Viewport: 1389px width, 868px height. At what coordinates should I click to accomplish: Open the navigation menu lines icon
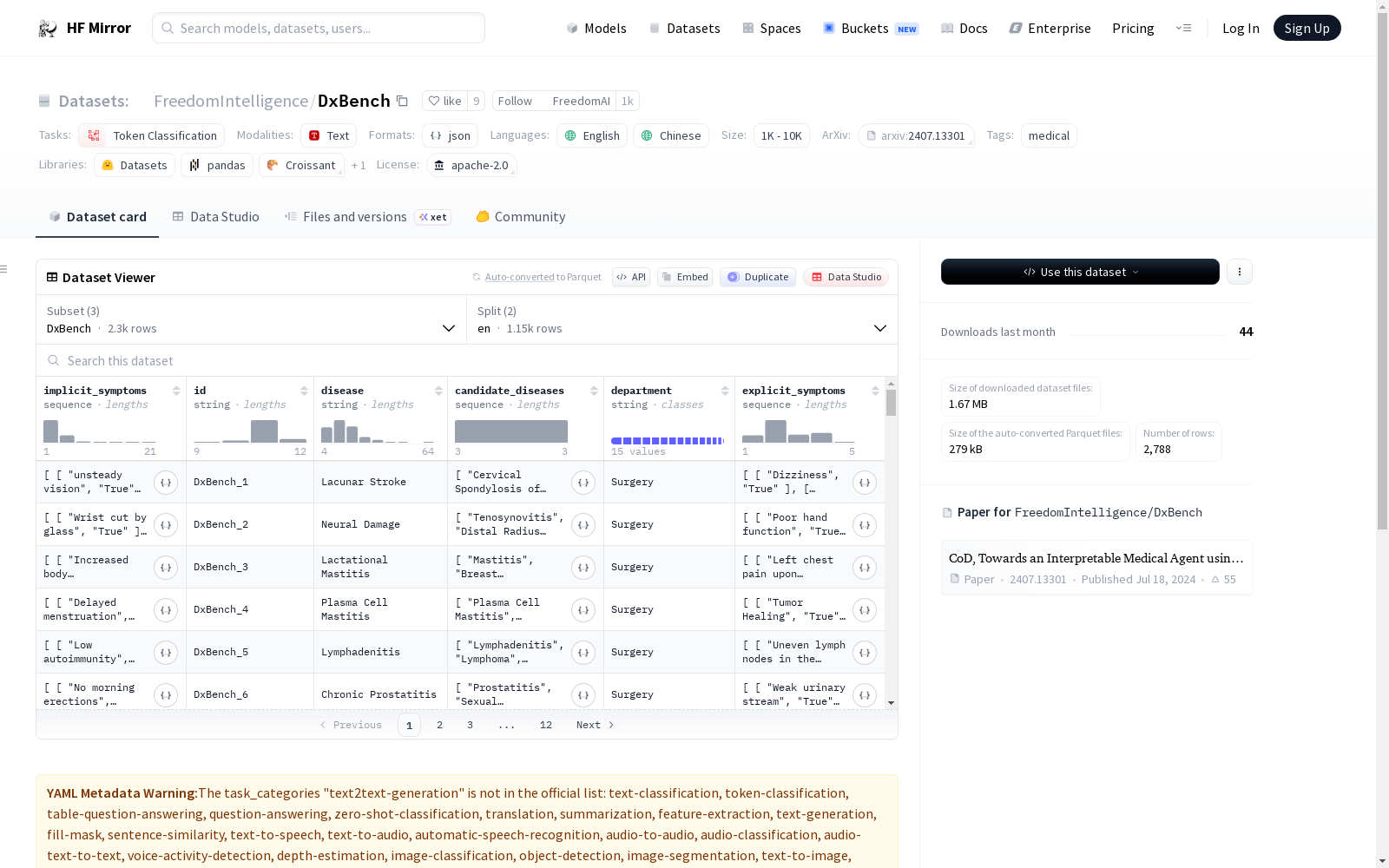[x=1183, y=28]
